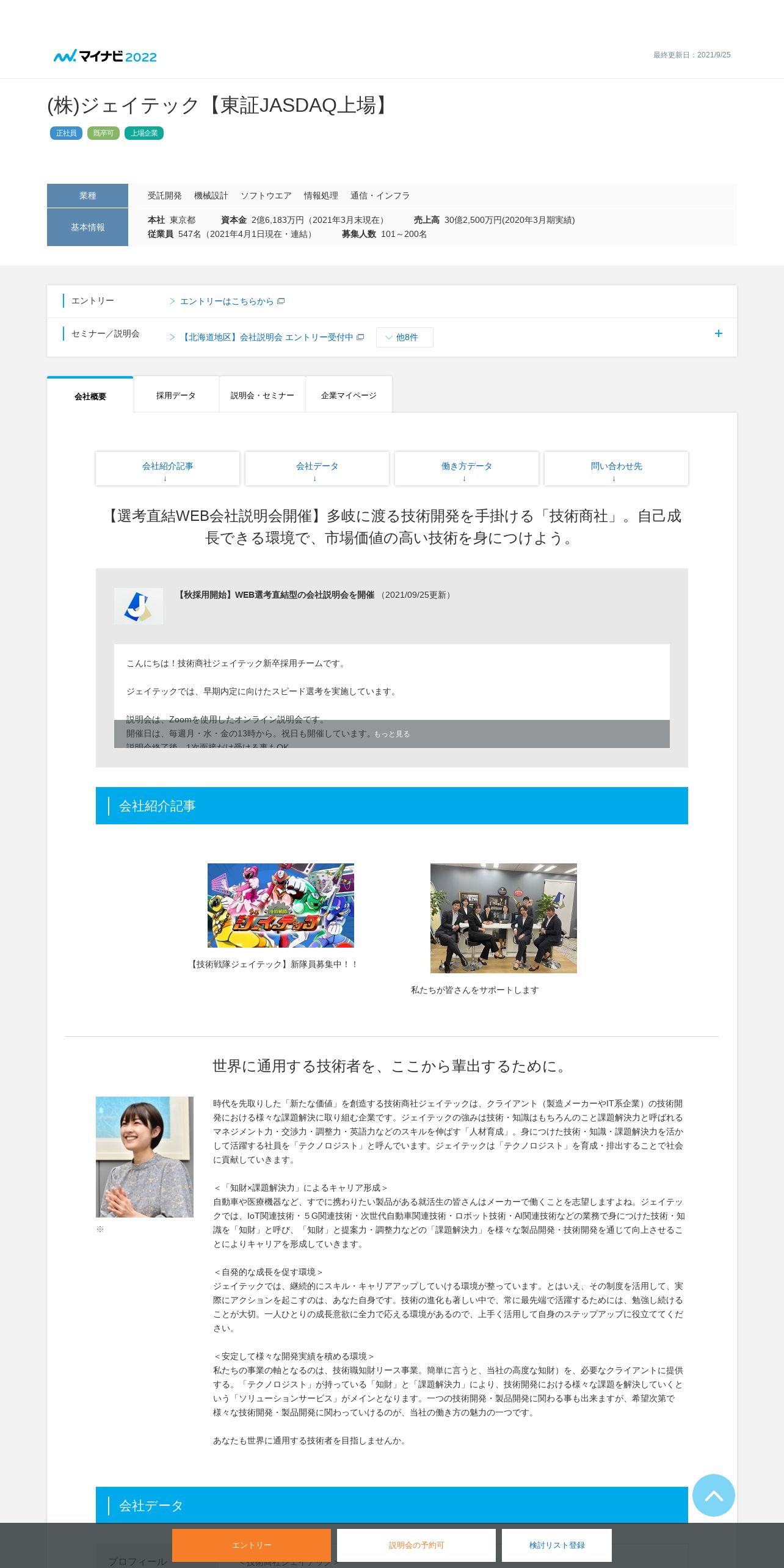Click external-link icon beside 北海道地区 seminar
784x1568 pixels.
pyautogui.click(x=360, y=337)
